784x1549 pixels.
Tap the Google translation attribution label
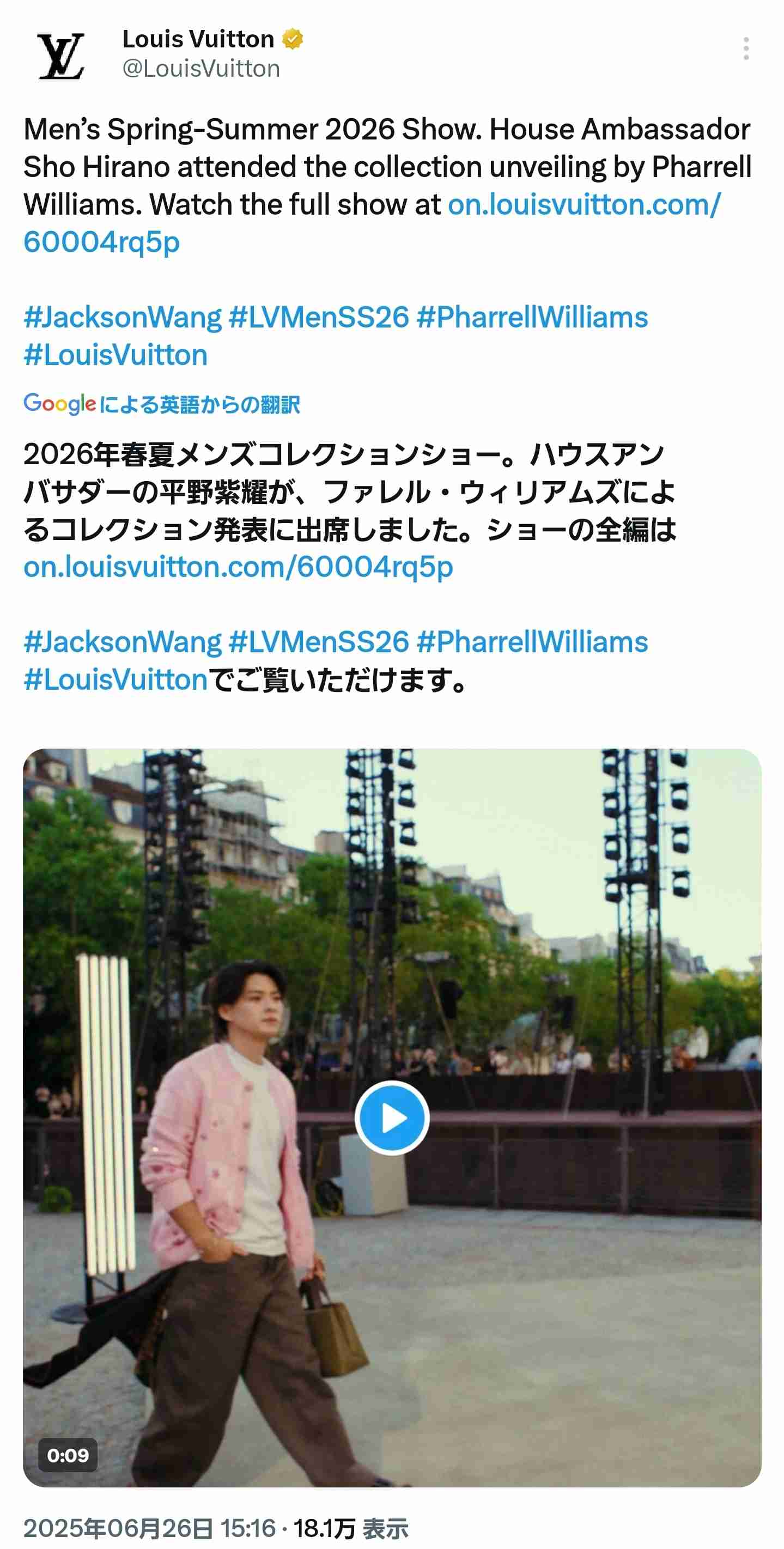[x=162, y=404]
